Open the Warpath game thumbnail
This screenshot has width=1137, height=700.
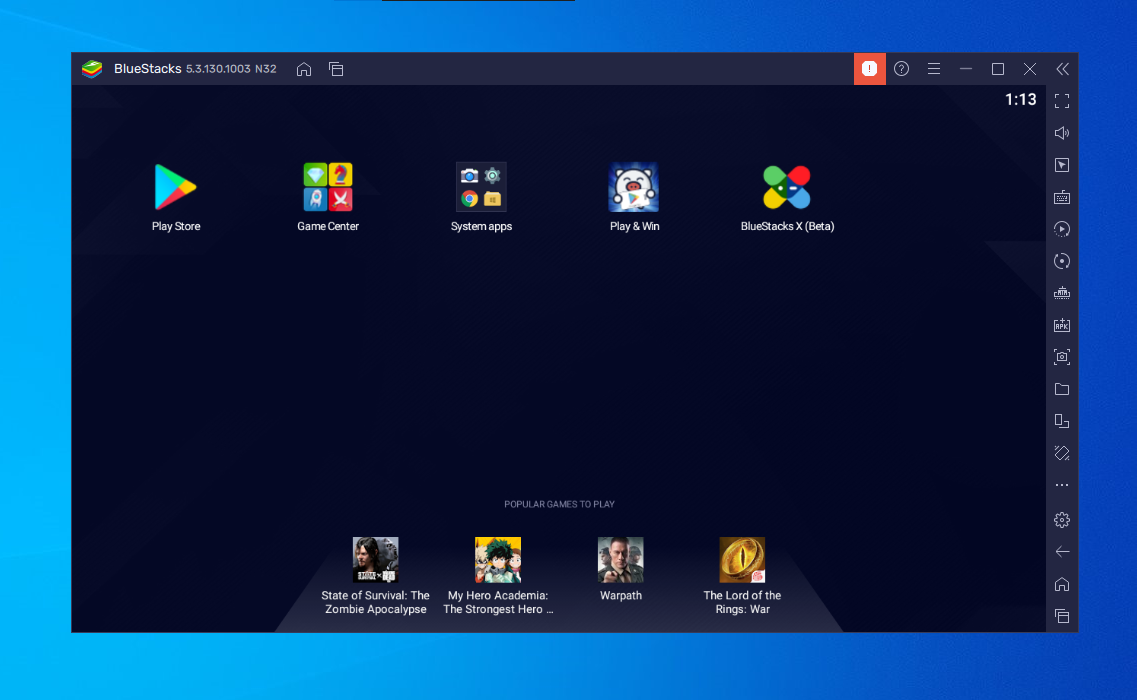tap(620, 559)
